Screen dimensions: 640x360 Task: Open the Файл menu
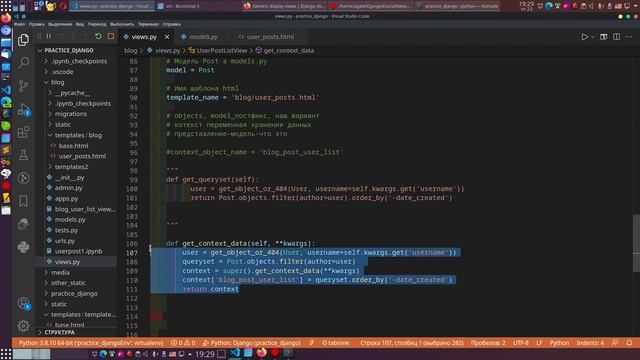click(19, 24)
